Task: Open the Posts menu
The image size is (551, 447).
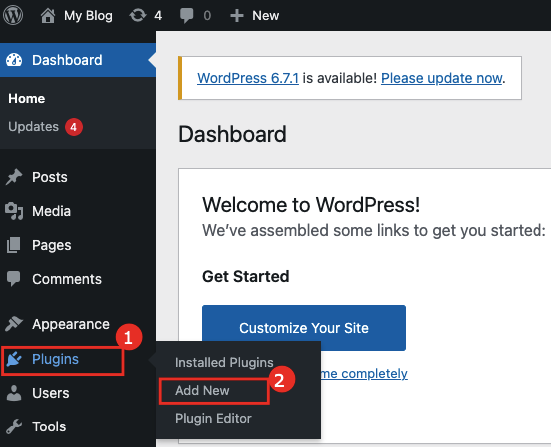Action: click(x=50, y=177)
